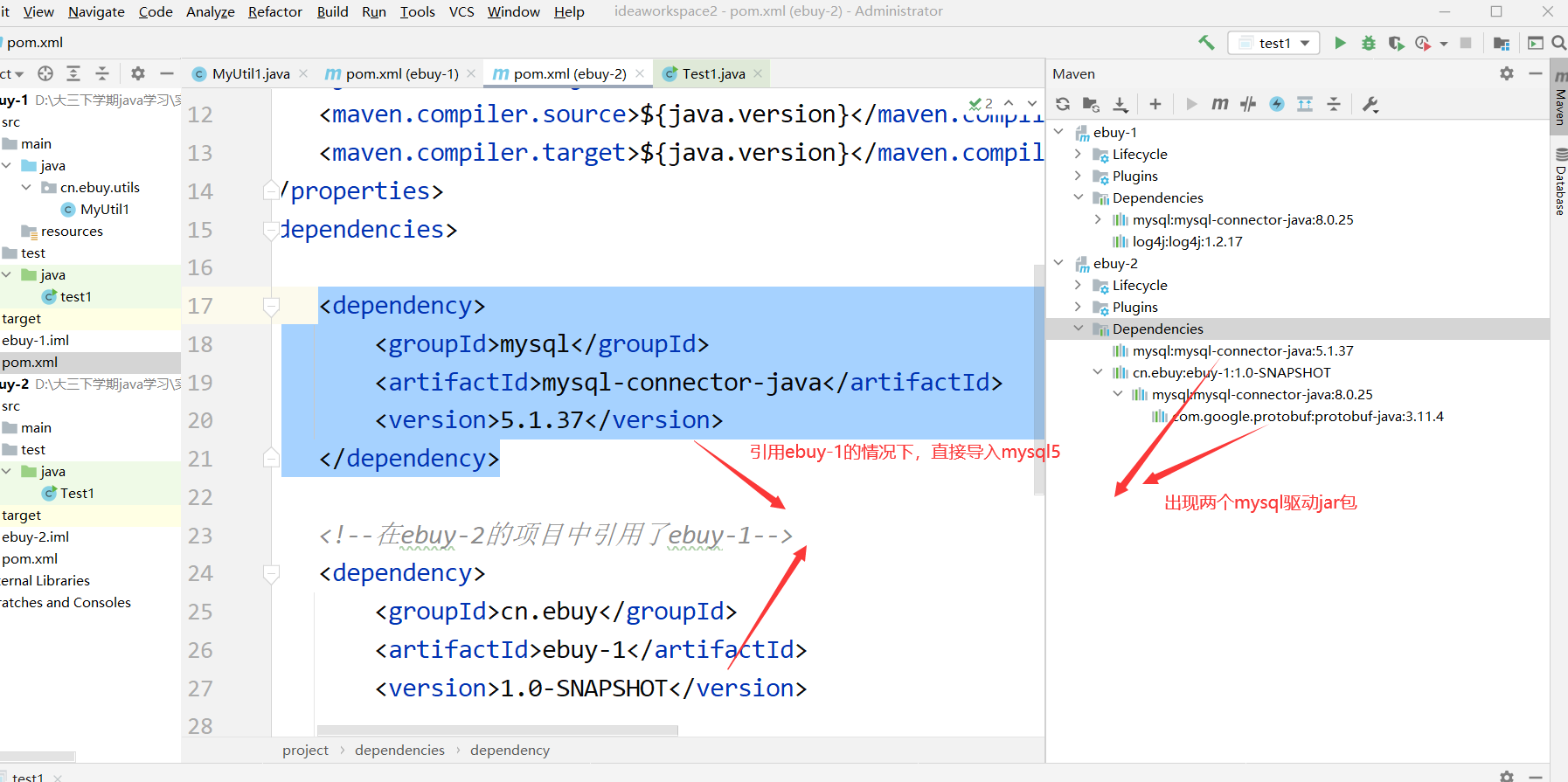The image size is (1568, 782).
Task: Click the editor horizontal scrollbar
Action: pyautogui.click(x=497, y=730)
